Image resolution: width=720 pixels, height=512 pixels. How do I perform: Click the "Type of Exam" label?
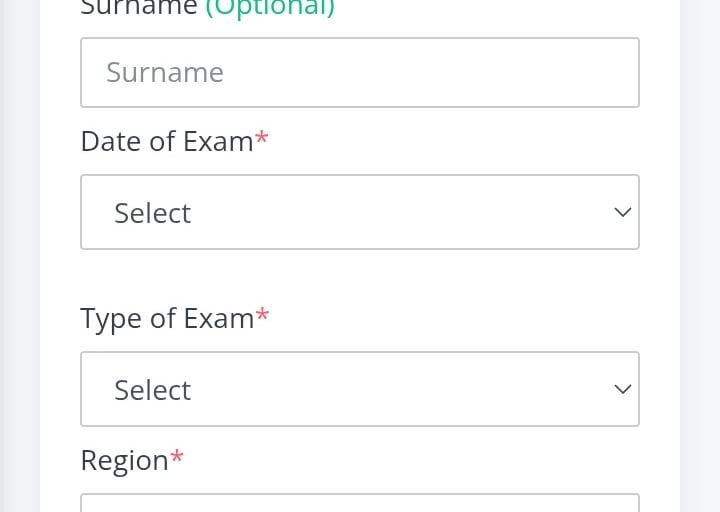[x=167, y=319]
